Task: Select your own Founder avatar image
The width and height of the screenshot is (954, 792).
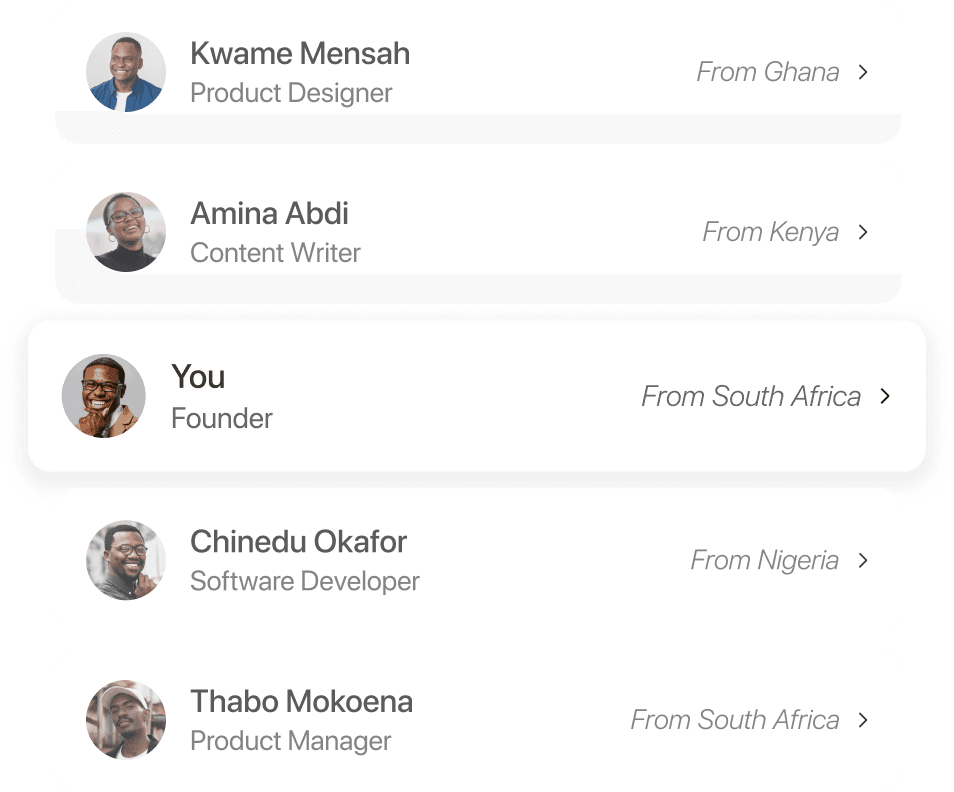Action: pos(103,396)
